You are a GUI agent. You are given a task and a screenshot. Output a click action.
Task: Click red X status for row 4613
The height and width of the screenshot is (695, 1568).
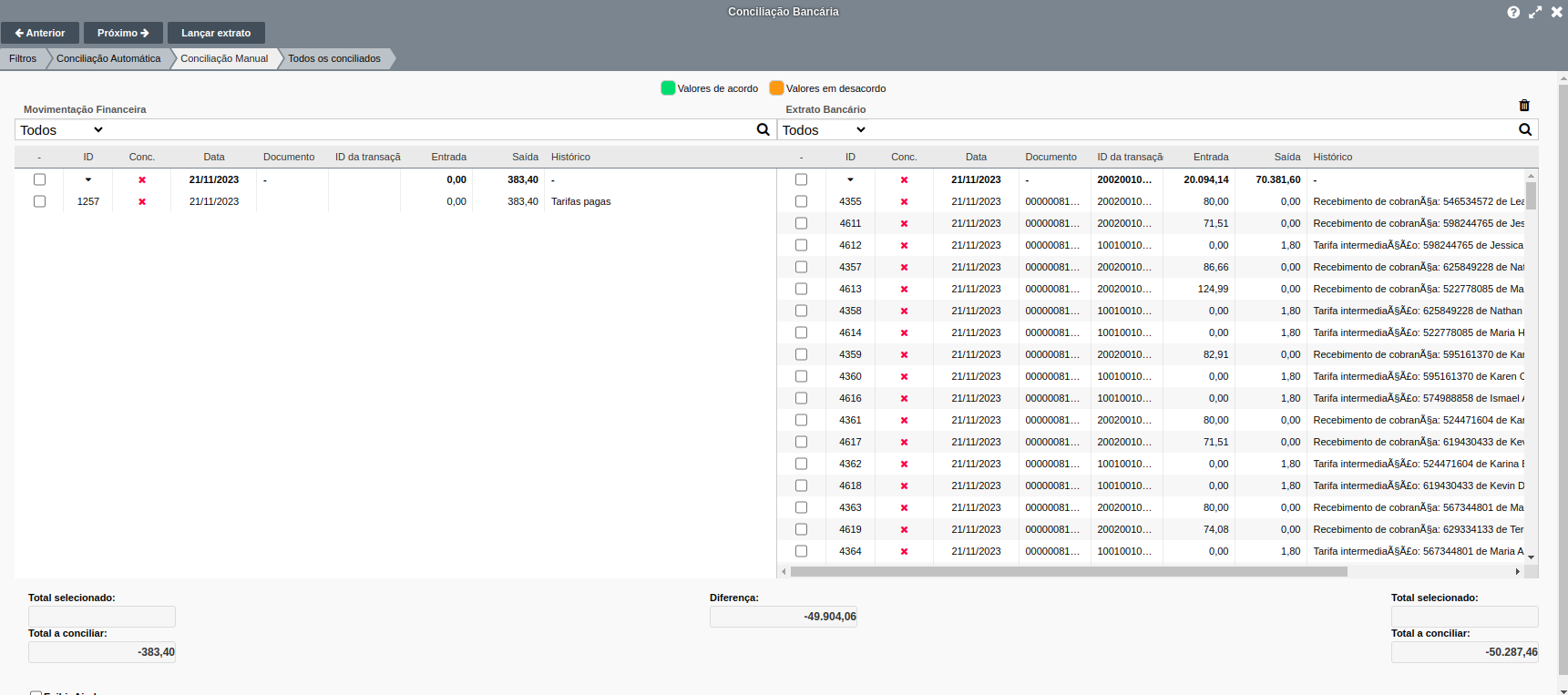pyautogui.click(x=904, y=289)
